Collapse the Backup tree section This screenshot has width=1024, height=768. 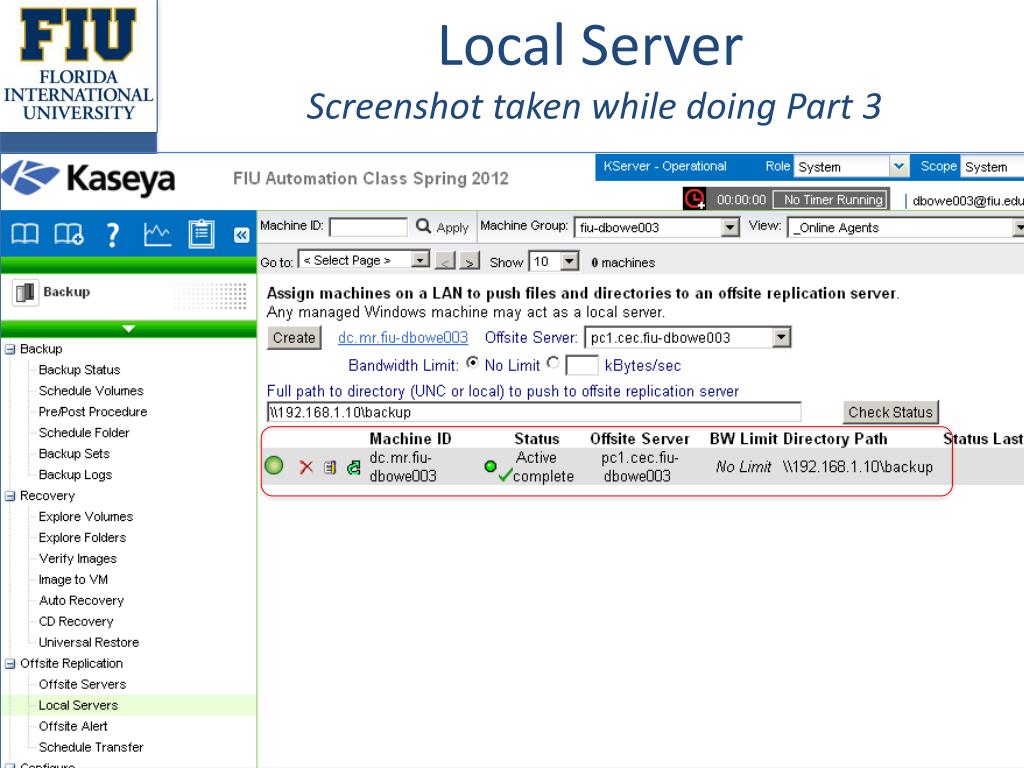tap(10, 349)
